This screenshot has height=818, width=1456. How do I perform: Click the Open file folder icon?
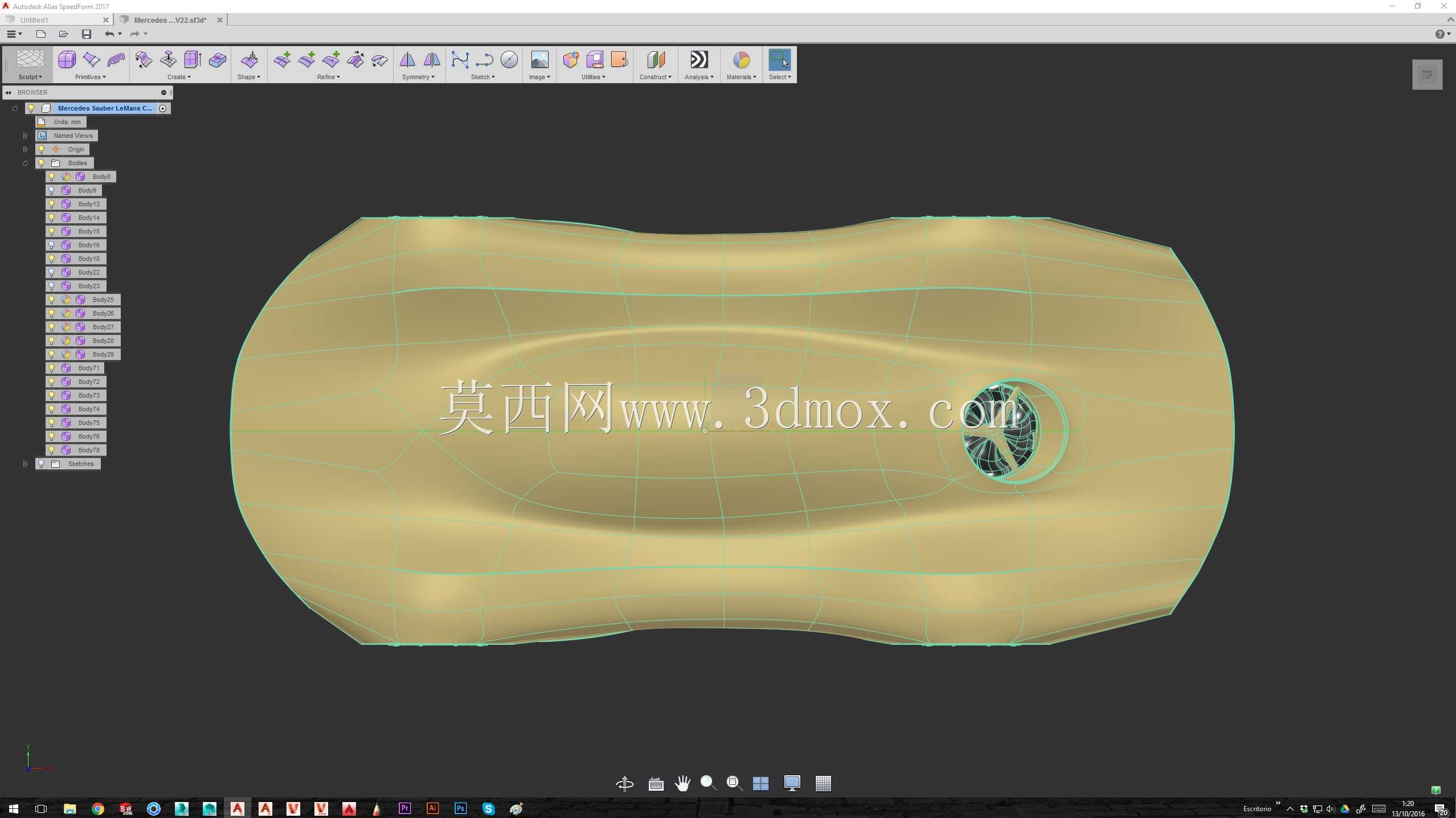pos(63,34)
